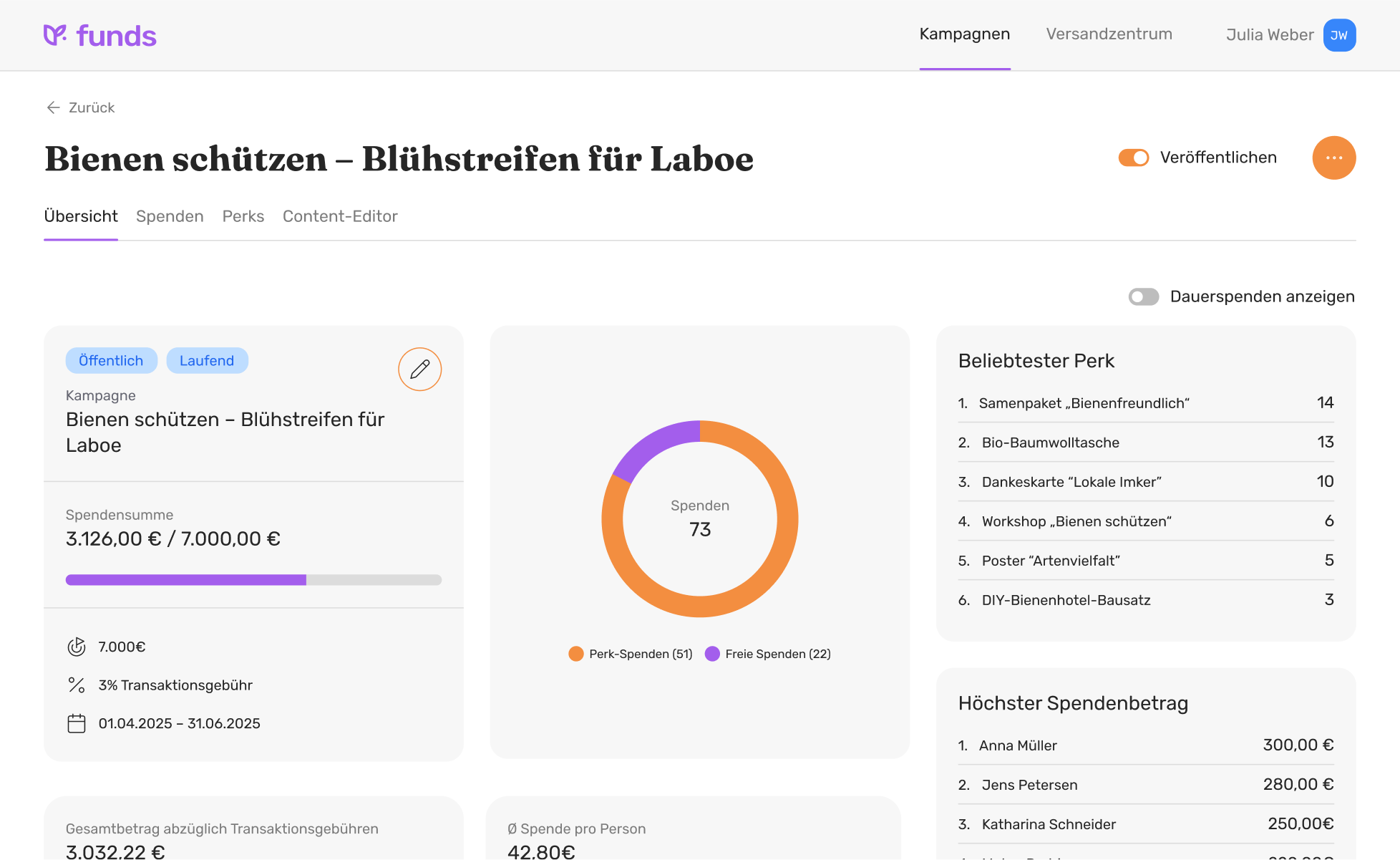
Task: Enable Dauerspenden anzeigen toggle
Action: point(1143,296)
